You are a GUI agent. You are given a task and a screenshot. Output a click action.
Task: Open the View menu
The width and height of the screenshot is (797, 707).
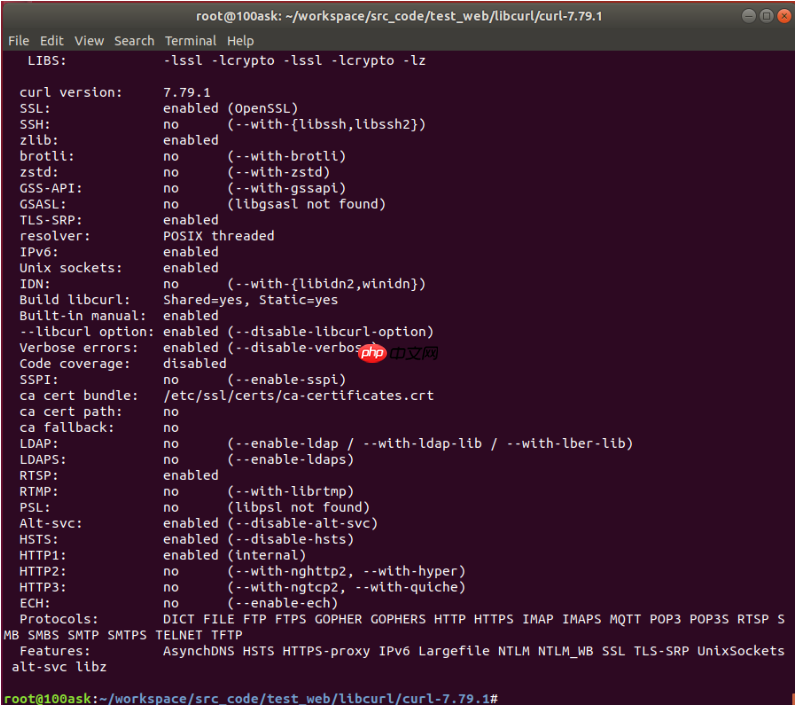(x=89, y=41)
